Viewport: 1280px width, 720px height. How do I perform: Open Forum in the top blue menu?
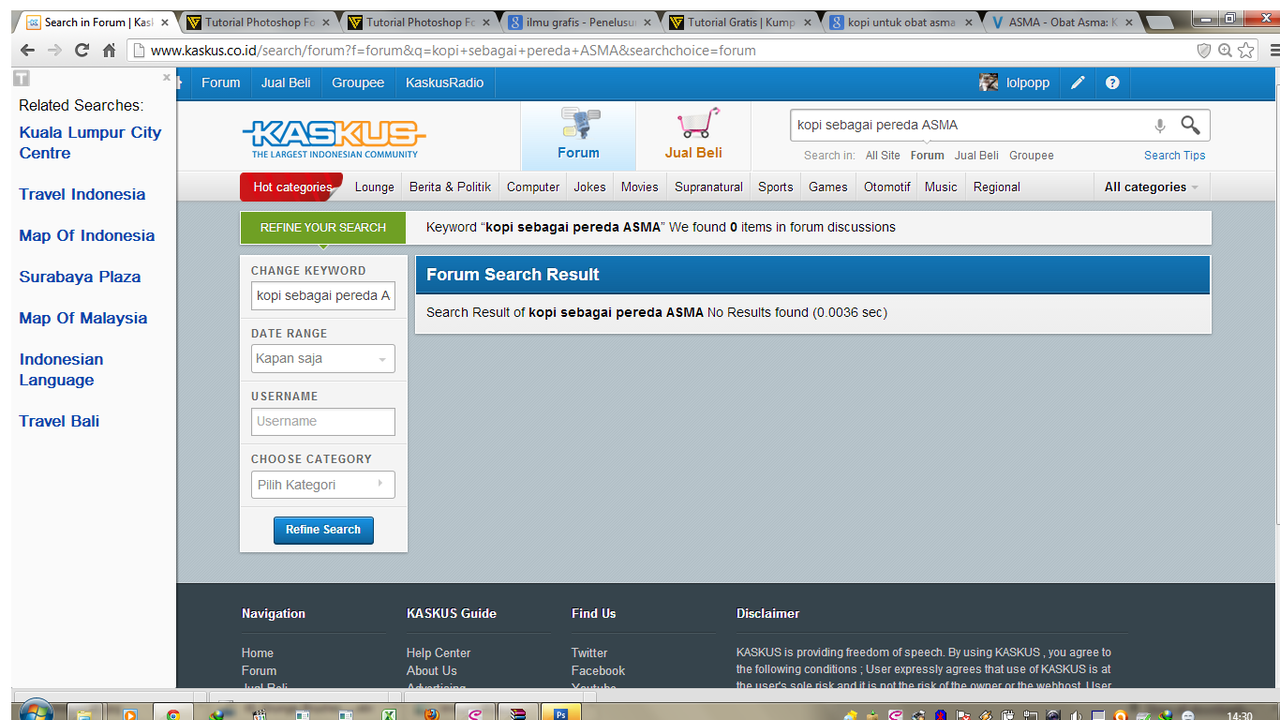[x=221, y=83]
